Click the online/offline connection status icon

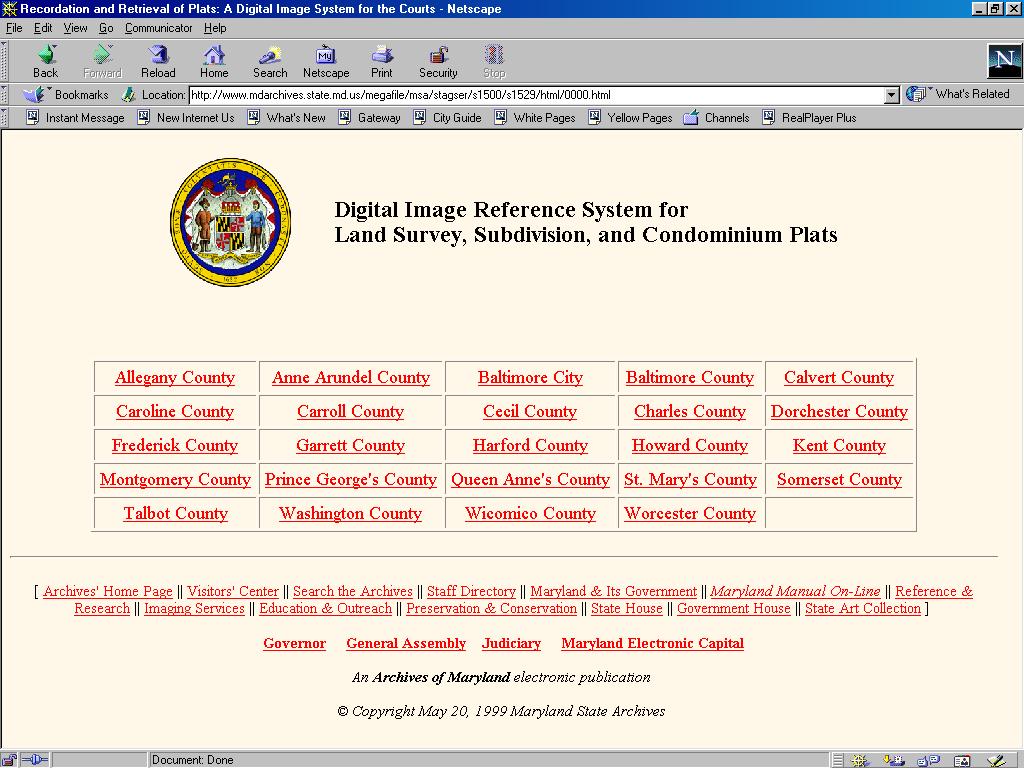click(x=35, y=760)
